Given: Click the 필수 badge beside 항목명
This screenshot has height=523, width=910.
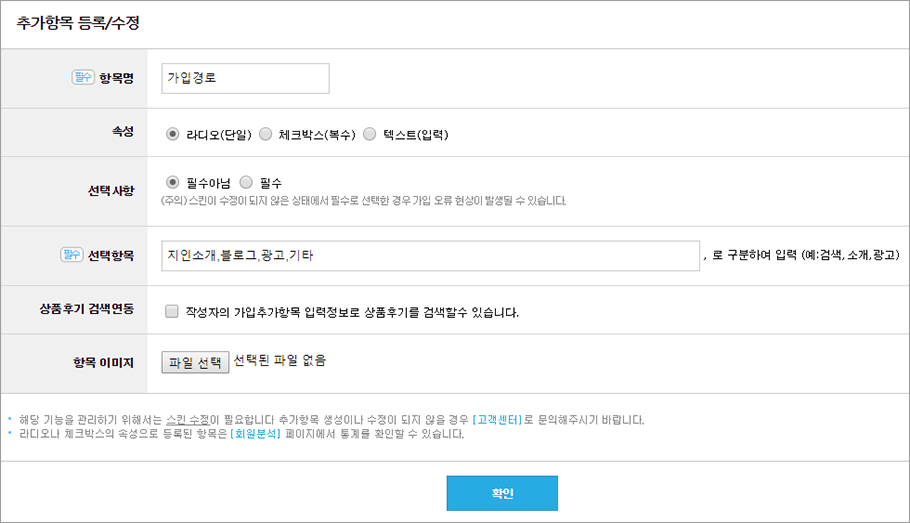Looking at the screenshot, I should pyautogui.click(x=83, y=77).
